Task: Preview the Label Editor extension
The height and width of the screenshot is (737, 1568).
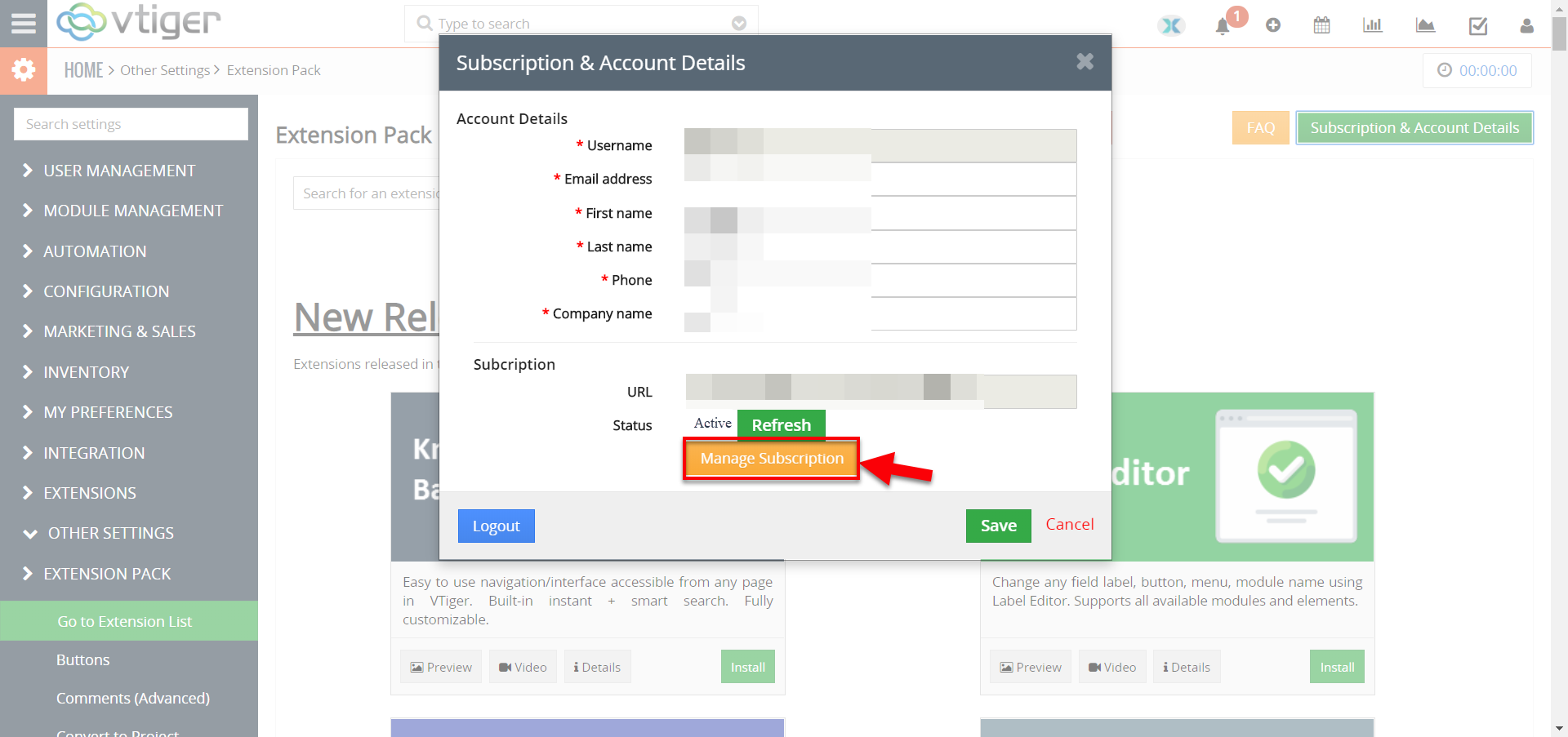Action: (1031, 667)
